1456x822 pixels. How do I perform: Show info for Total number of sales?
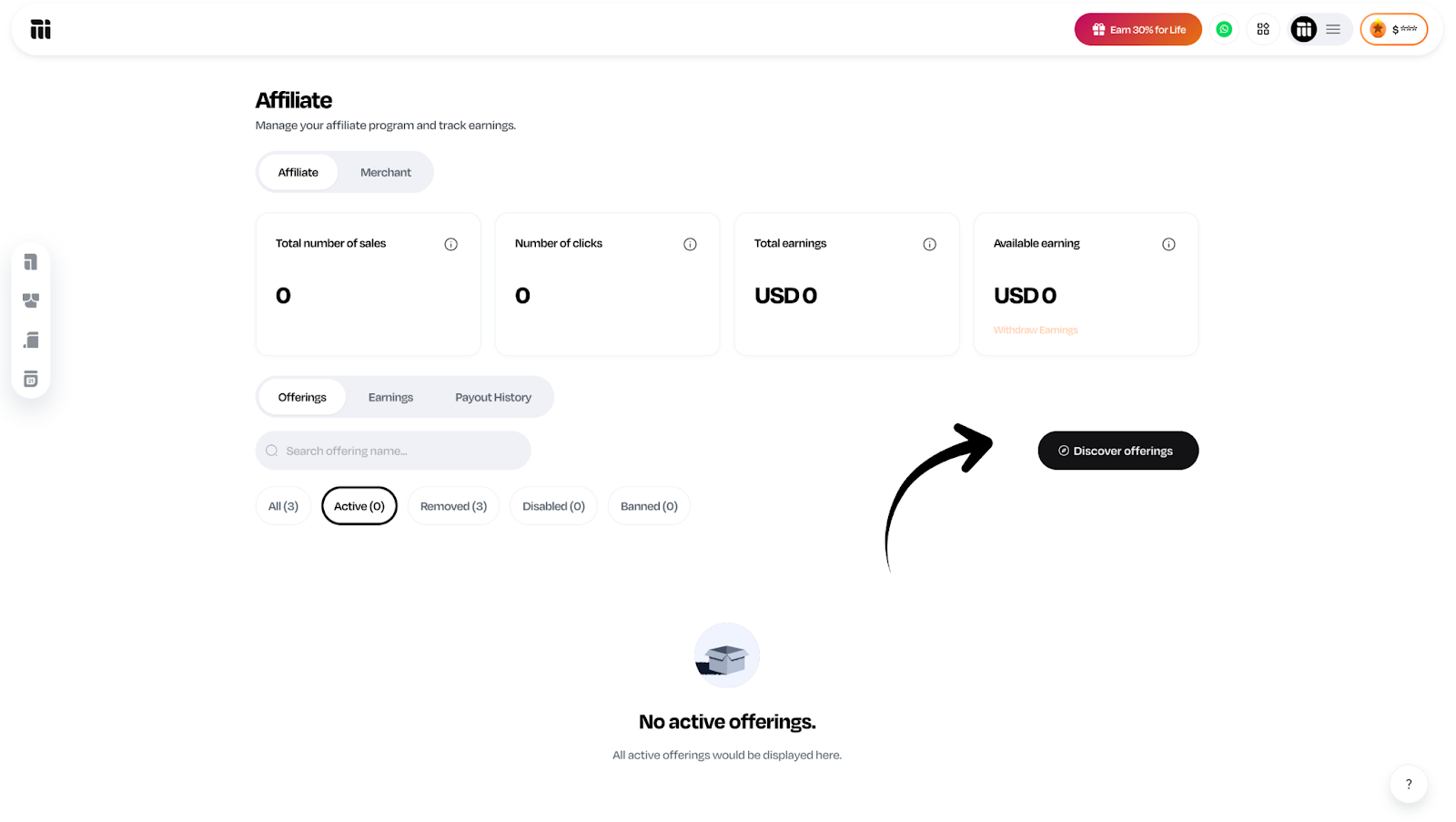point(450,244)
